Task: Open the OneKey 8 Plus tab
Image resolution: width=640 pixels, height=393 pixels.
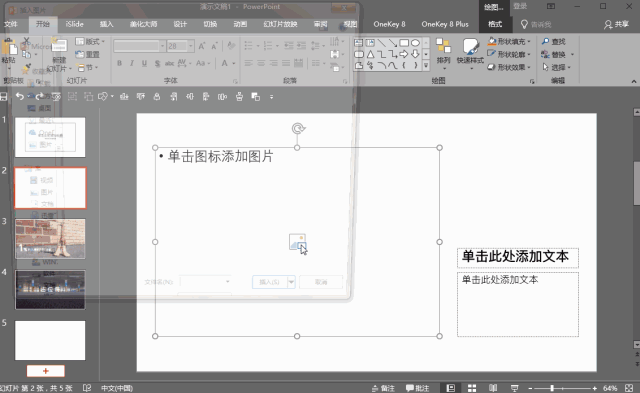Action: point(445,24)
